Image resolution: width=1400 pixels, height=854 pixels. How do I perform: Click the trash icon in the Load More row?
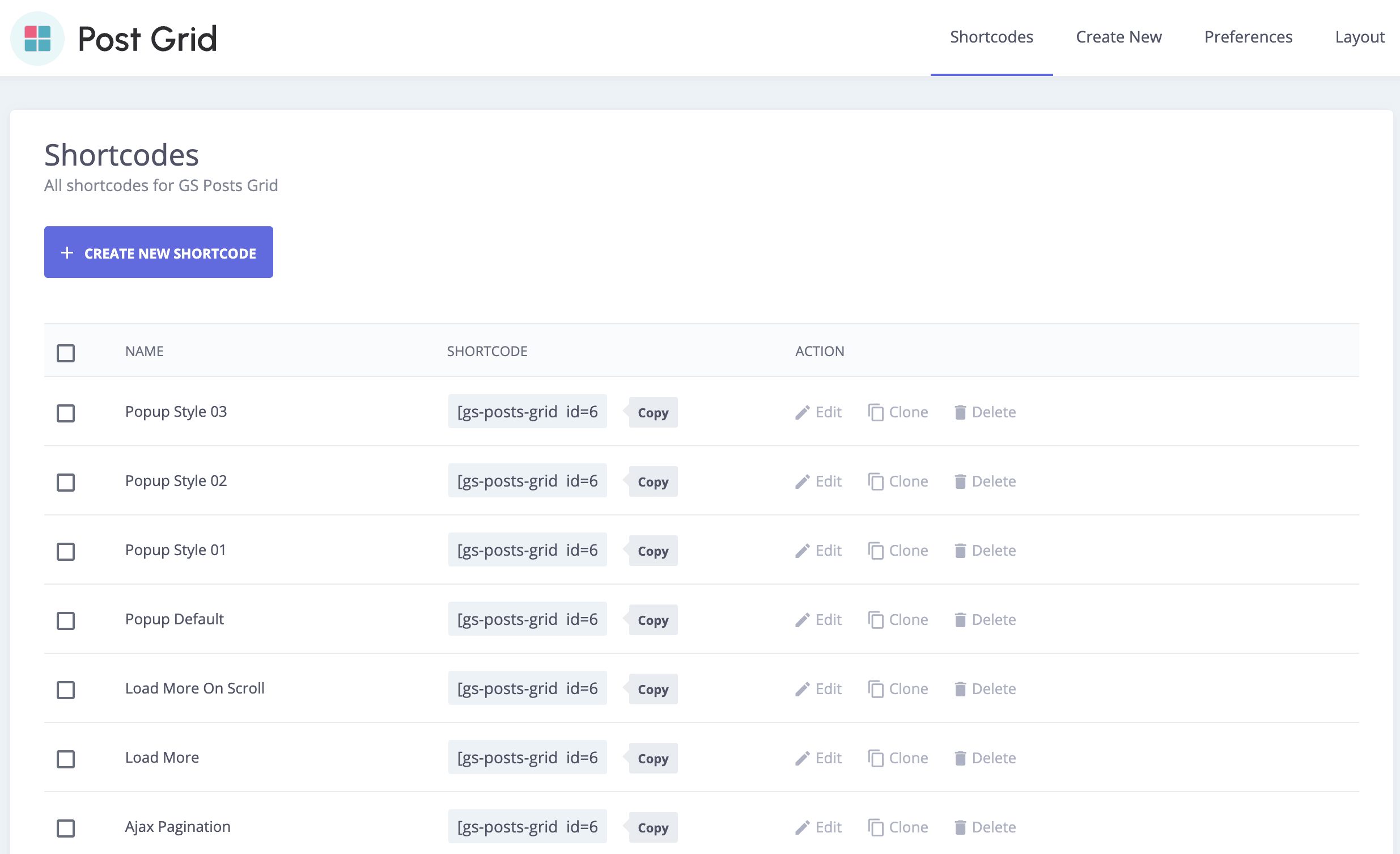(x=960, y=759)
